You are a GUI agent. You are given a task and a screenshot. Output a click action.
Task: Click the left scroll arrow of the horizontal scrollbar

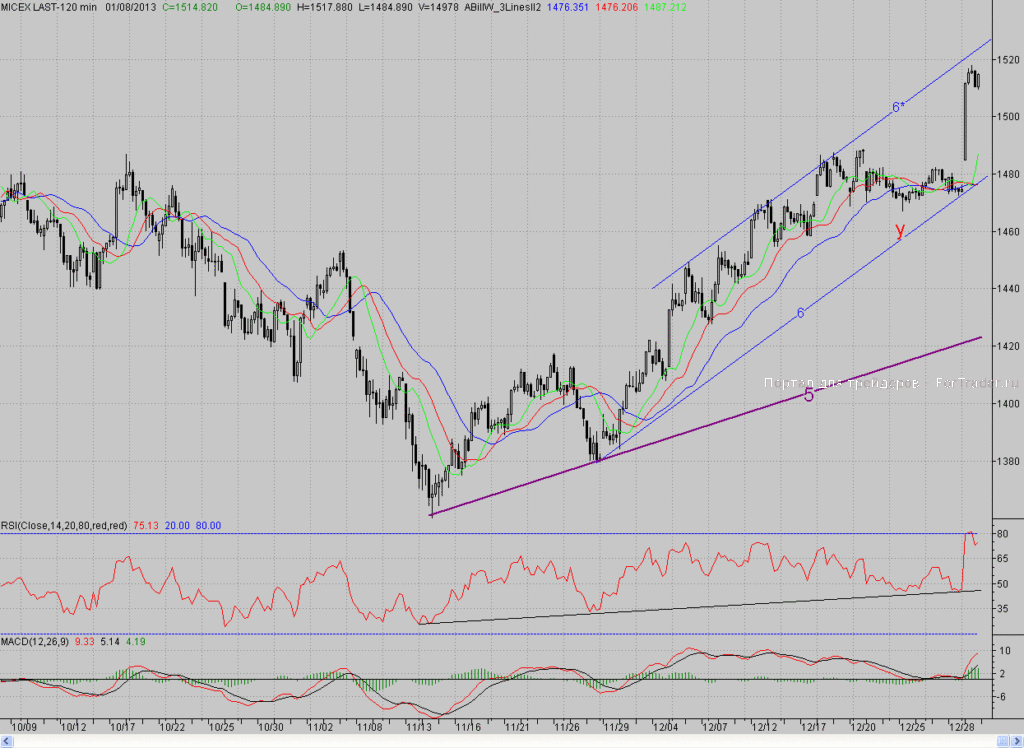[x=7, y=740]
